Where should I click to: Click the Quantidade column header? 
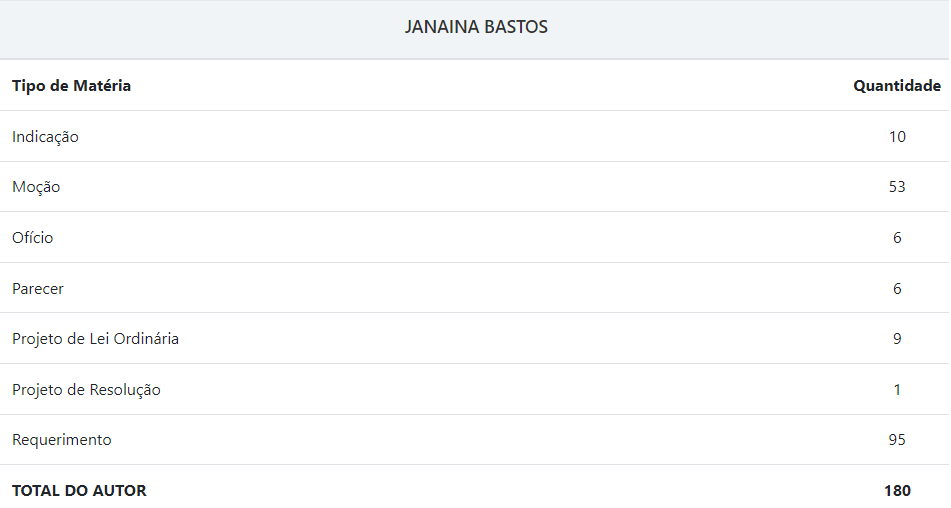tap(896, 86)
